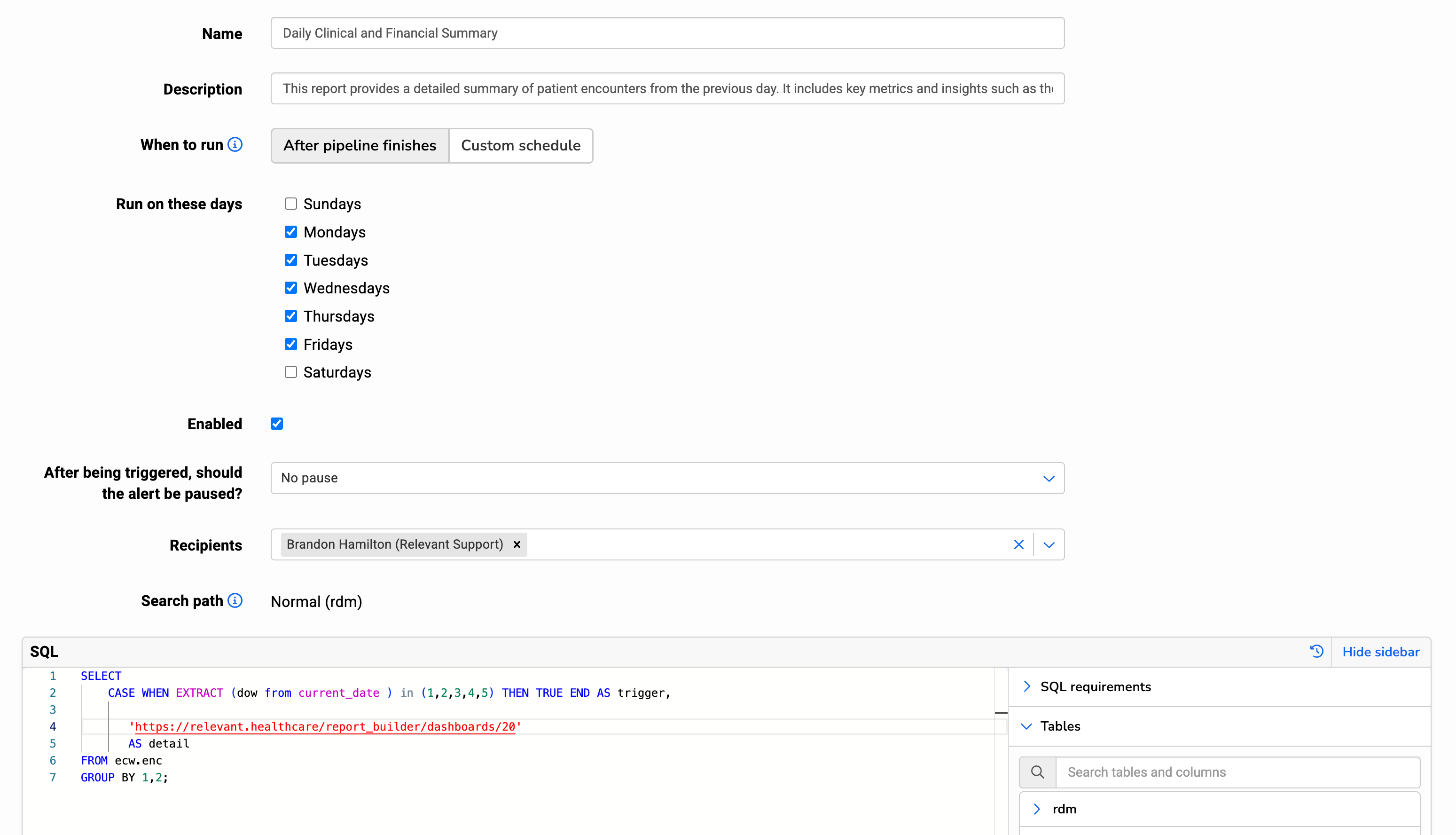Click the info icon beside Search path
Screen dimensions: 1456x835
tap(235, 600)
